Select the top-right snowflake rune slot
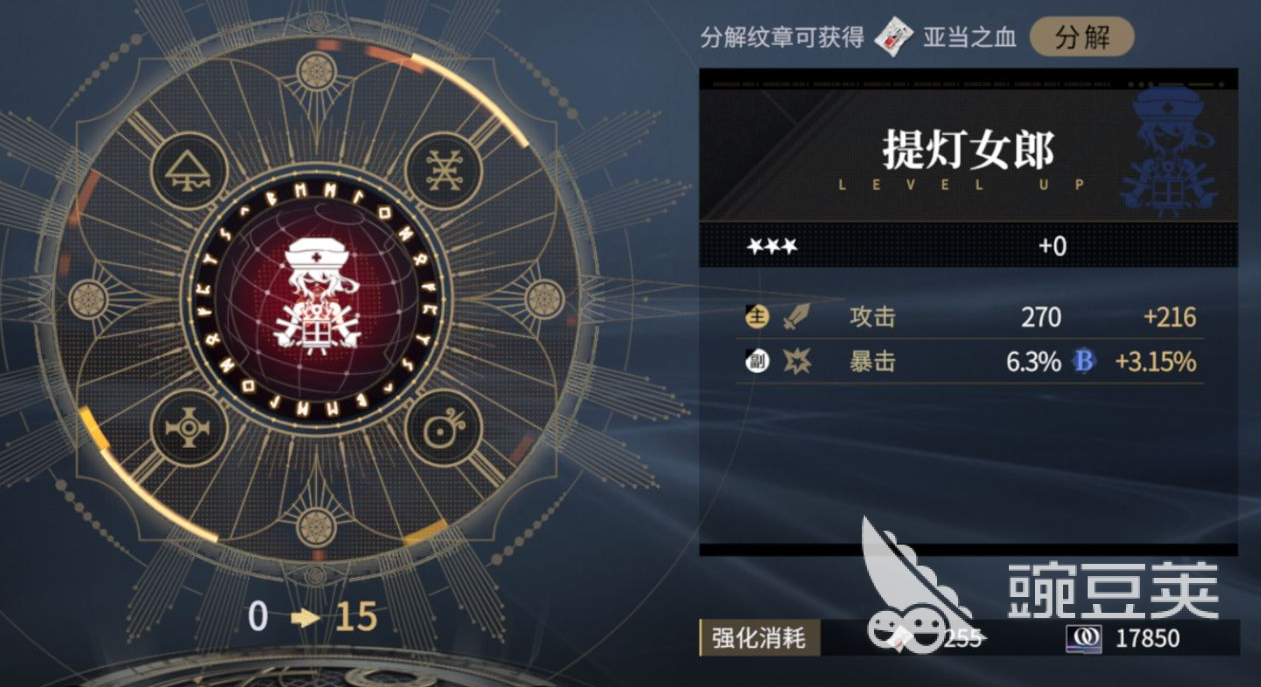The image size is (1261, 687). coord(444,170)
